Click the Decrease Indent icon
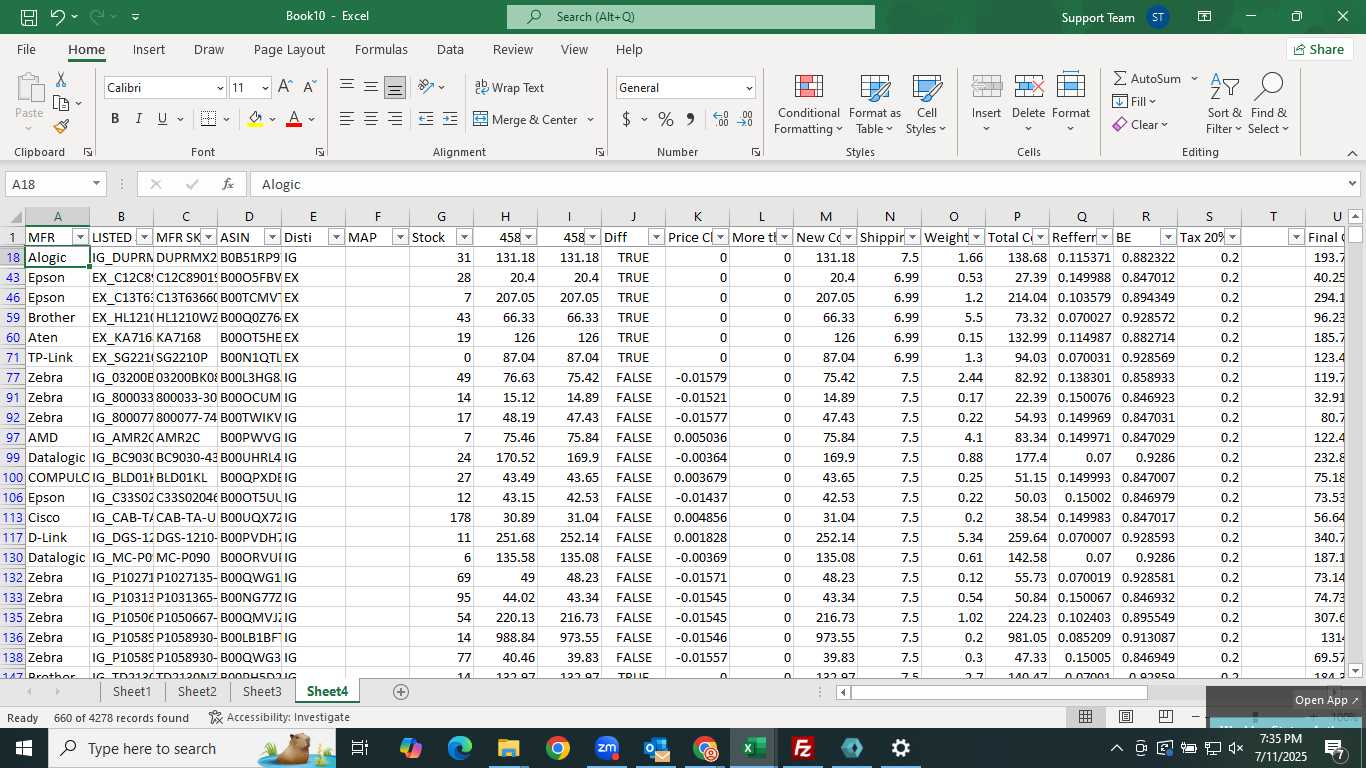The image size is (1366, 768). pyautogui.click(x=426, y=119)
